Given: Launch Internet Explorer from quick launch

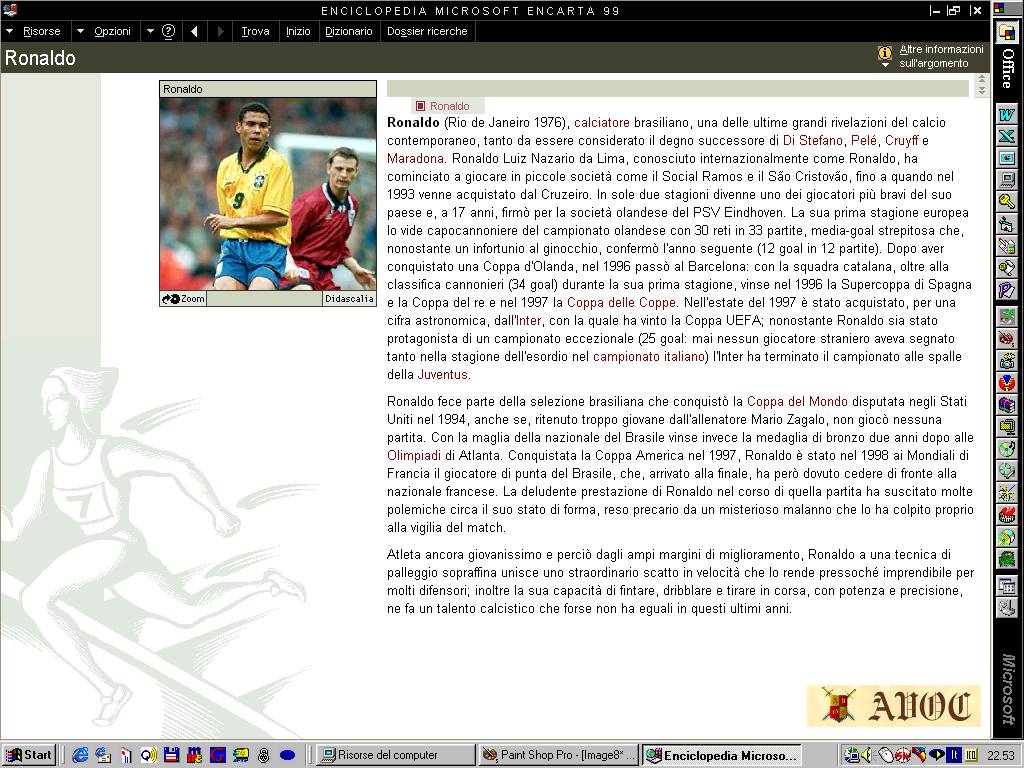Looking at the screenshot, I should tap(80, 755).
